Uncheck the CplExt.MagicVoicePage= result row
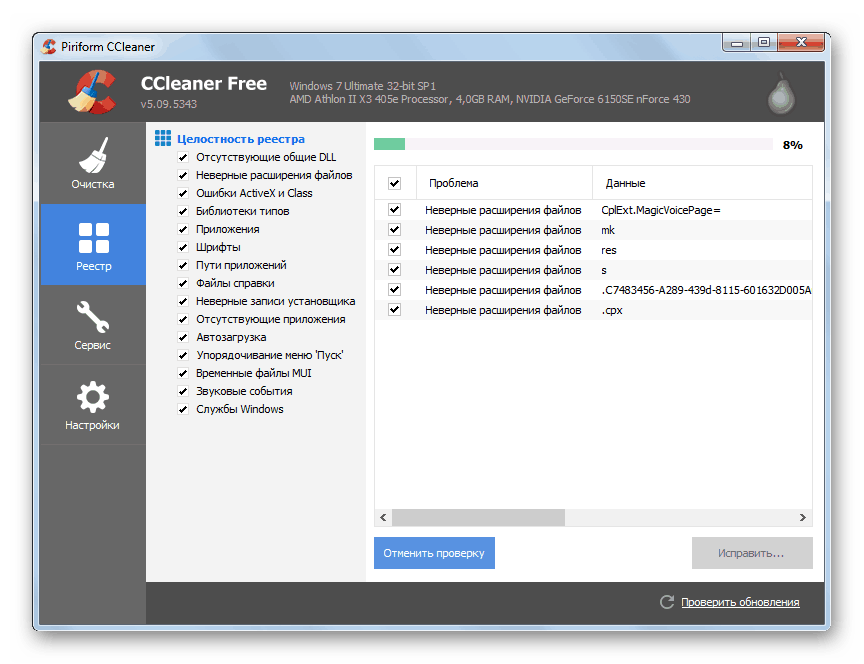 click(x=395, y=209)
